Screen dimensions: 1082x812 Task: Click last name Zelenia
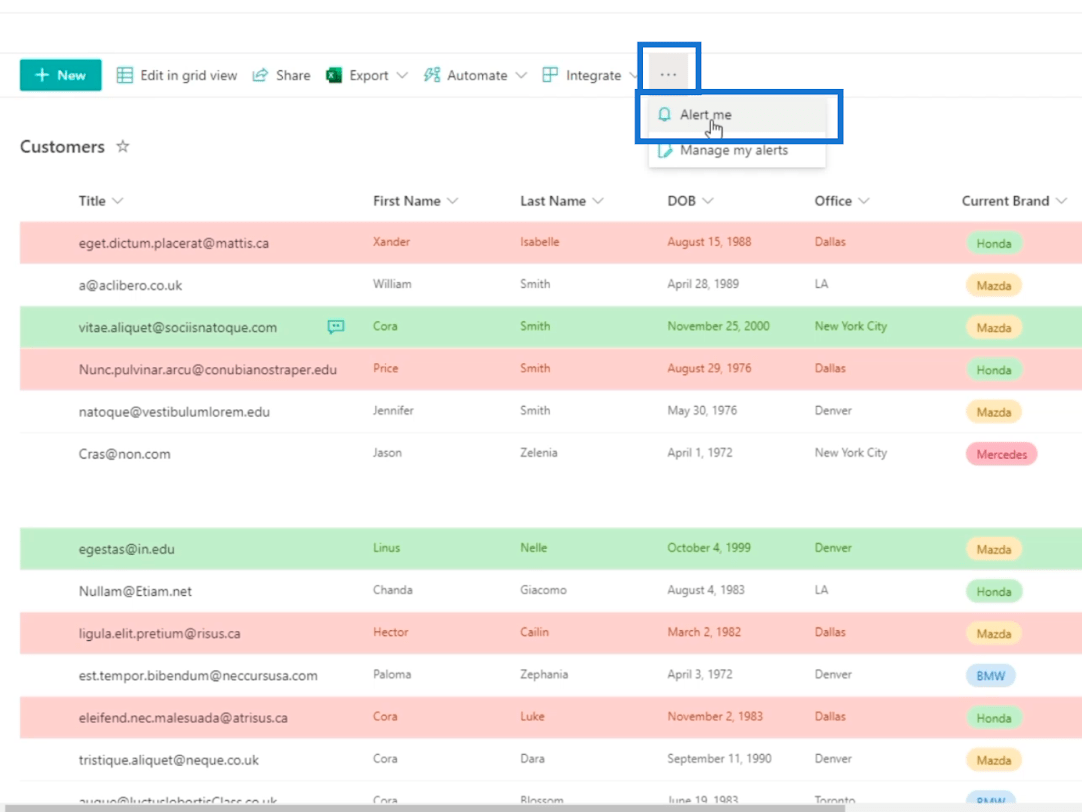(x=538, y=453)
